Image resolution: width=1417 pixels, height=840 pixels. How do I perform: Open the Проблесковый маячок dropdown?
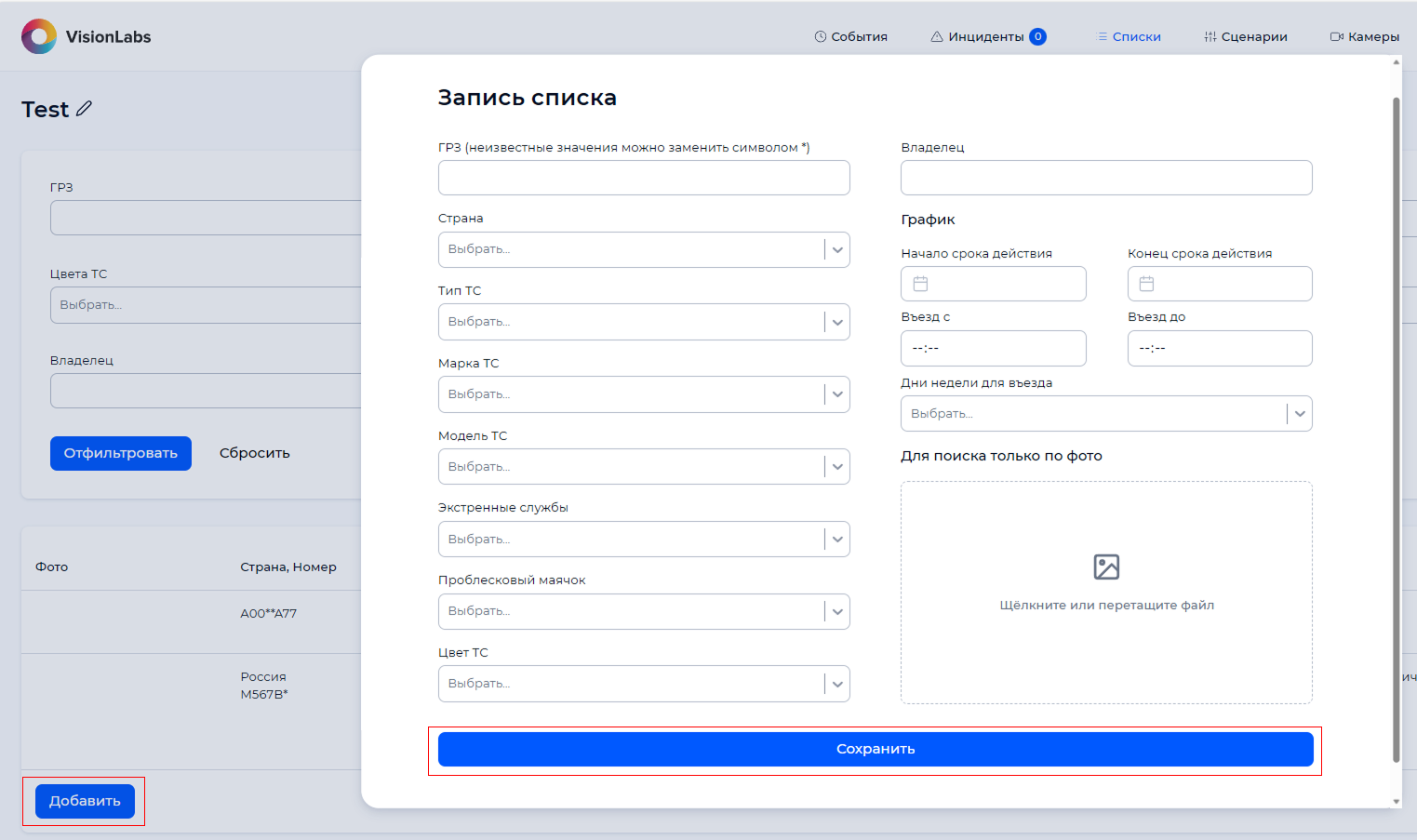[x=644, y=611]
